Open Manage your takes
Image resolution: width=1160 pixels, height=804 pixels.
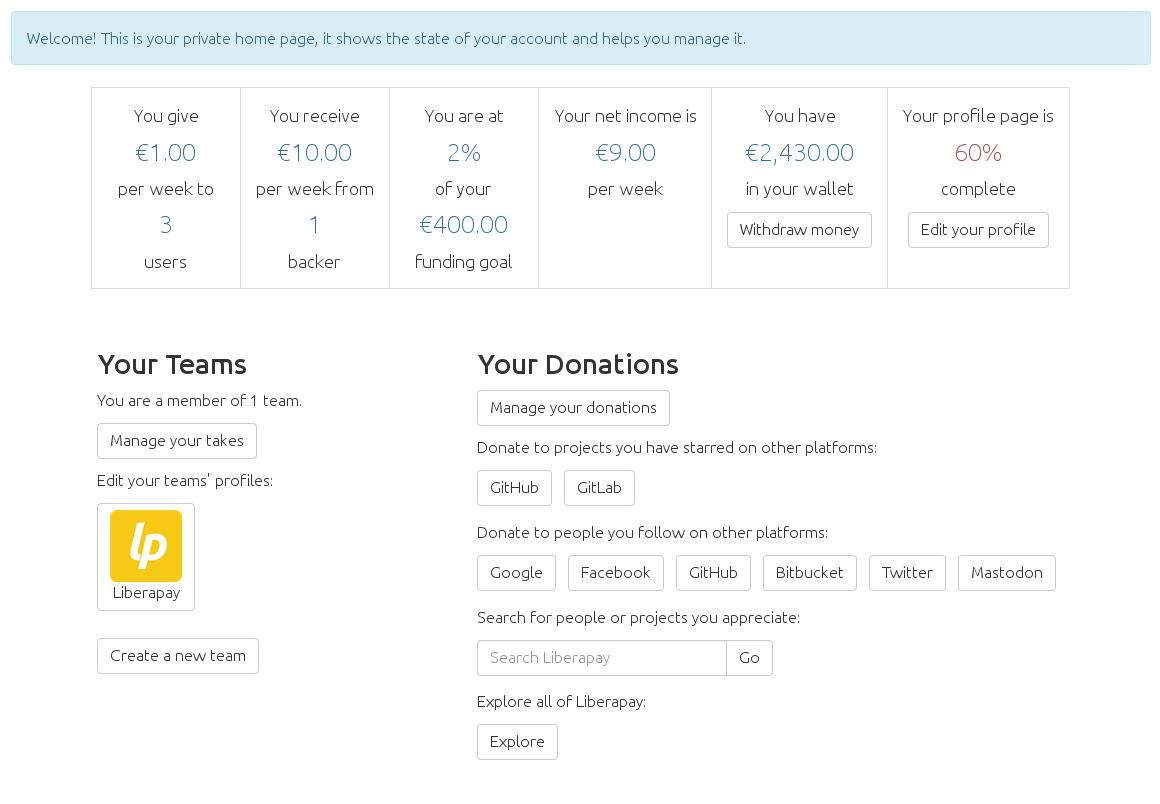(x=176, y=441)
